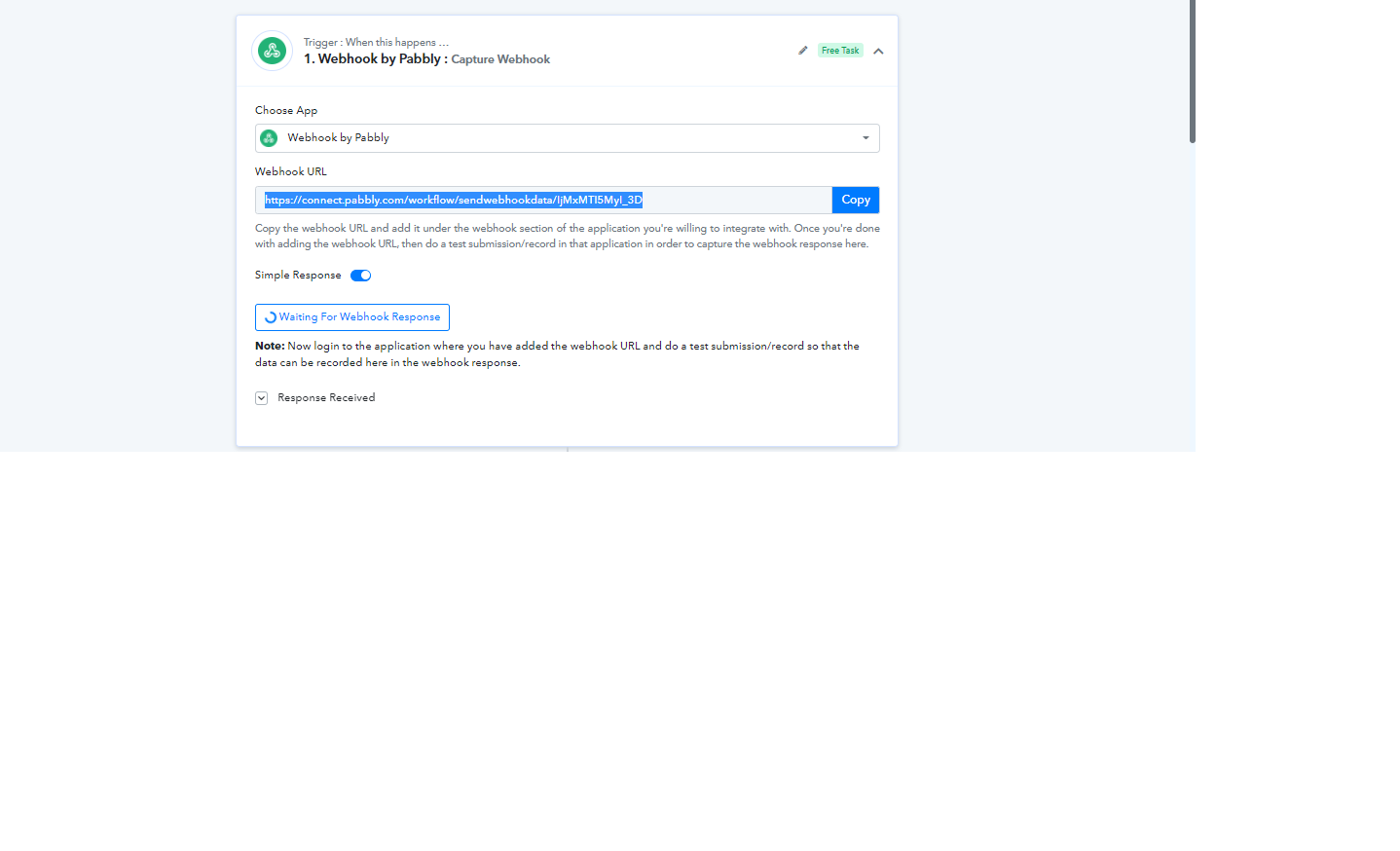
Task: Click the Webhook URL input field
Action: coord(543,200)
